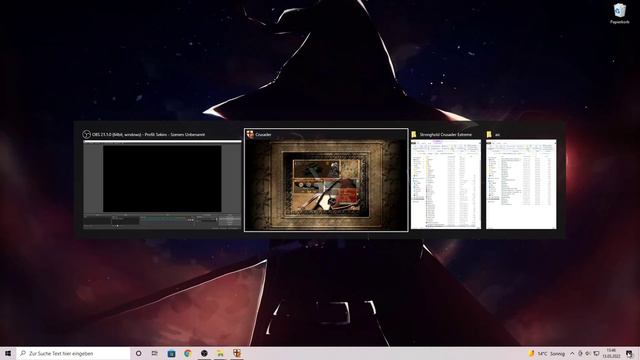Open the weather widget showing Sonnig
Screen dimensions: 640x360
coord(547,353)
